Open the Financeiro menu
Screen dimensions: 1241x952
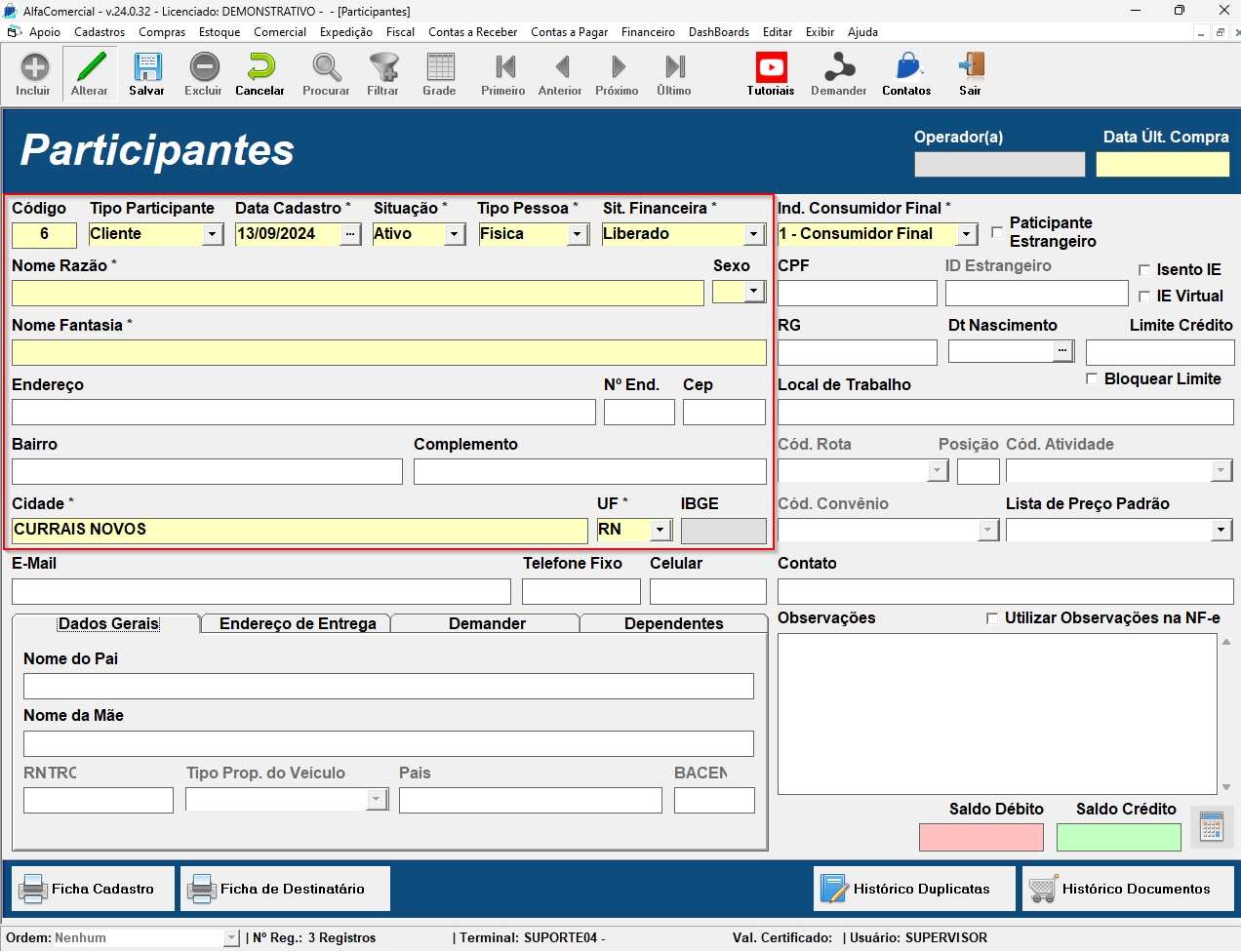648,32
